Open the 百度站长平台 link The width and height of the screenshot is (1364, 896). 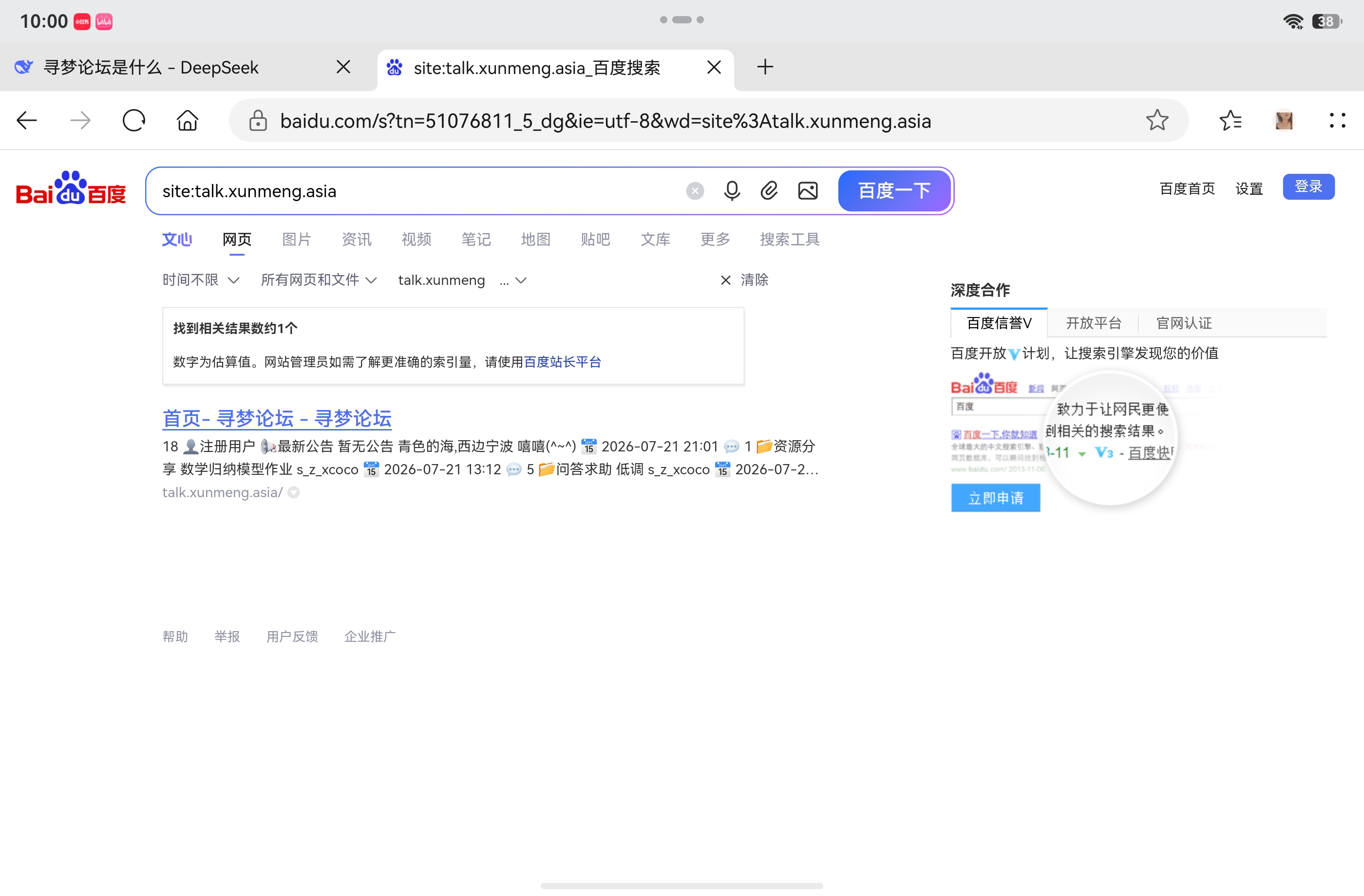[562, 362]
